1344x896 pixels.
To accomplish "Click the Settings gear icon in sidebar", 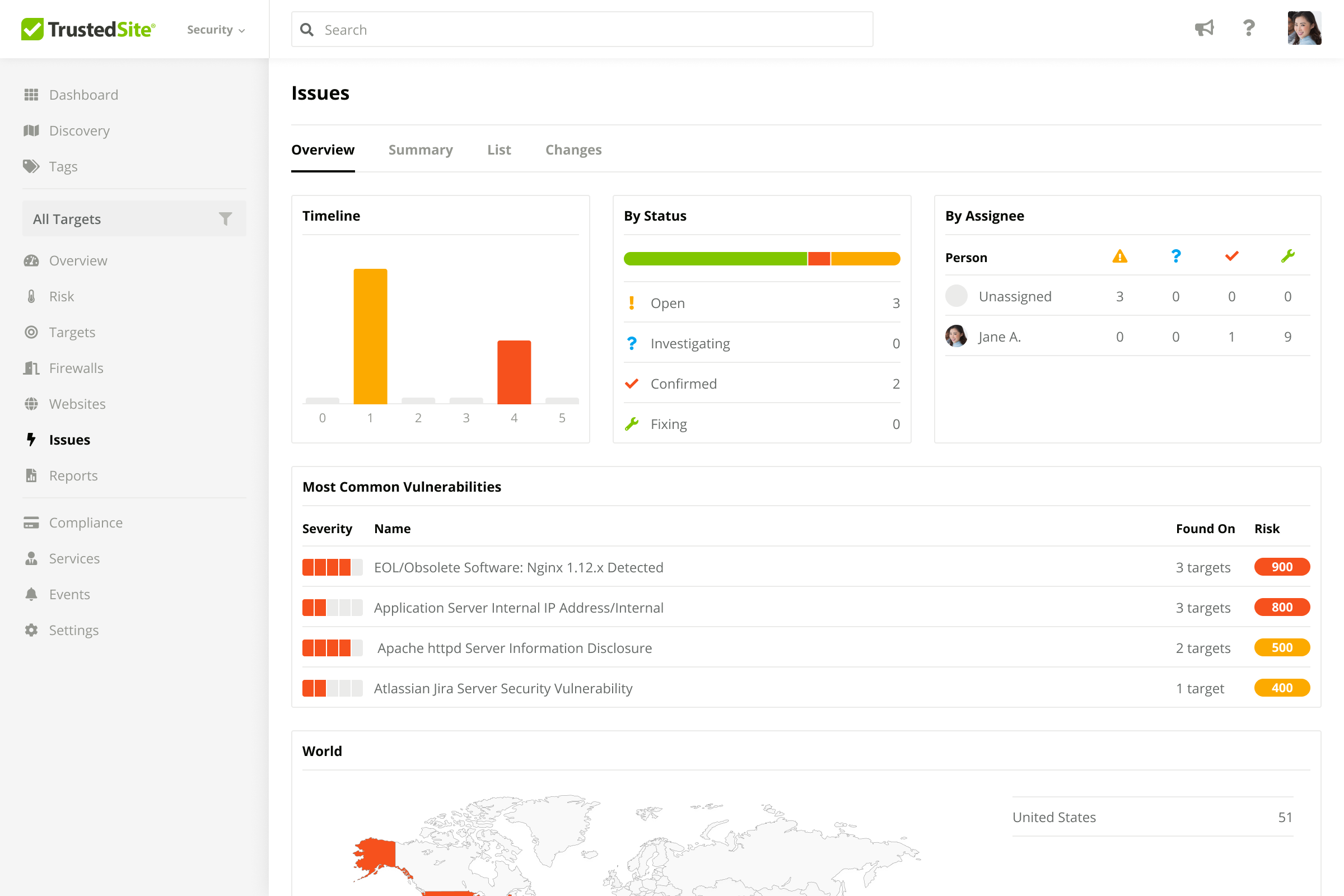I will pyautogui.click(x=31, y=629).
